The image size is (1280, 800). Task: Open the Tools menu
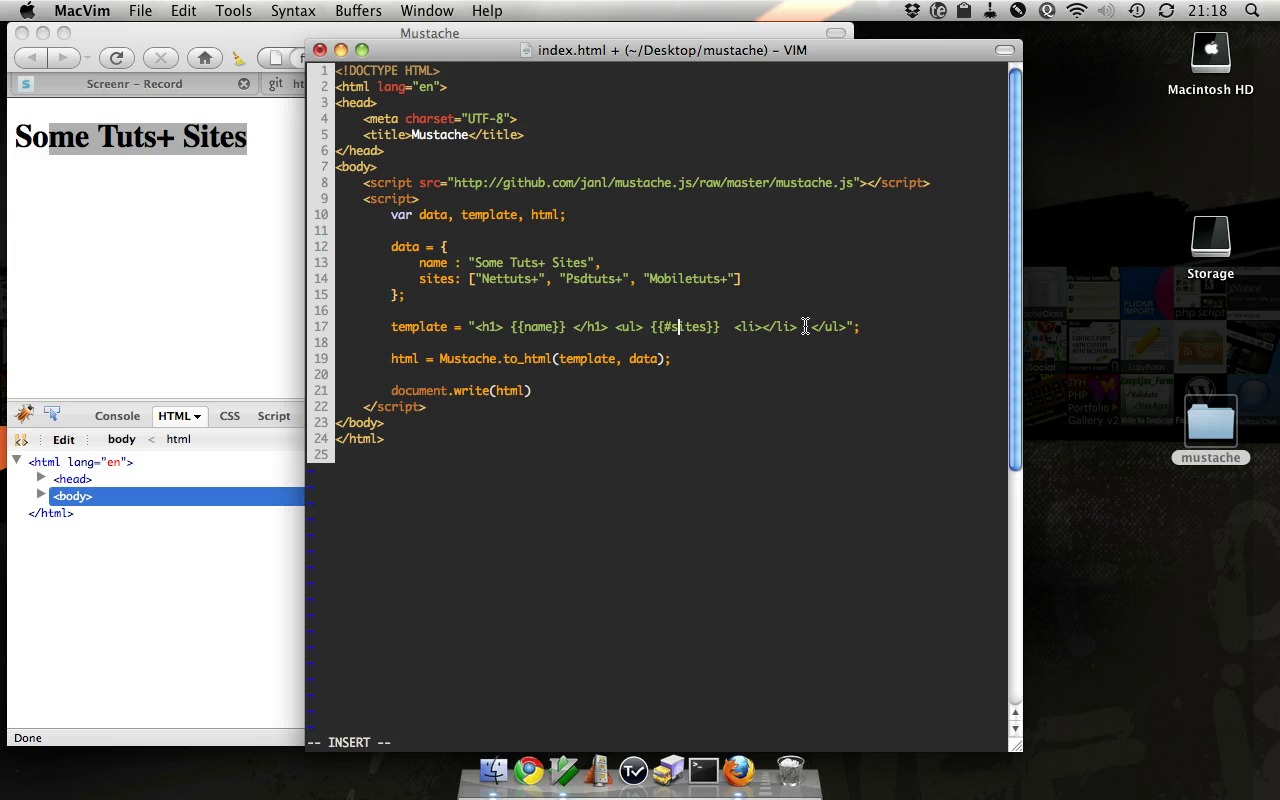pos(233,10)
